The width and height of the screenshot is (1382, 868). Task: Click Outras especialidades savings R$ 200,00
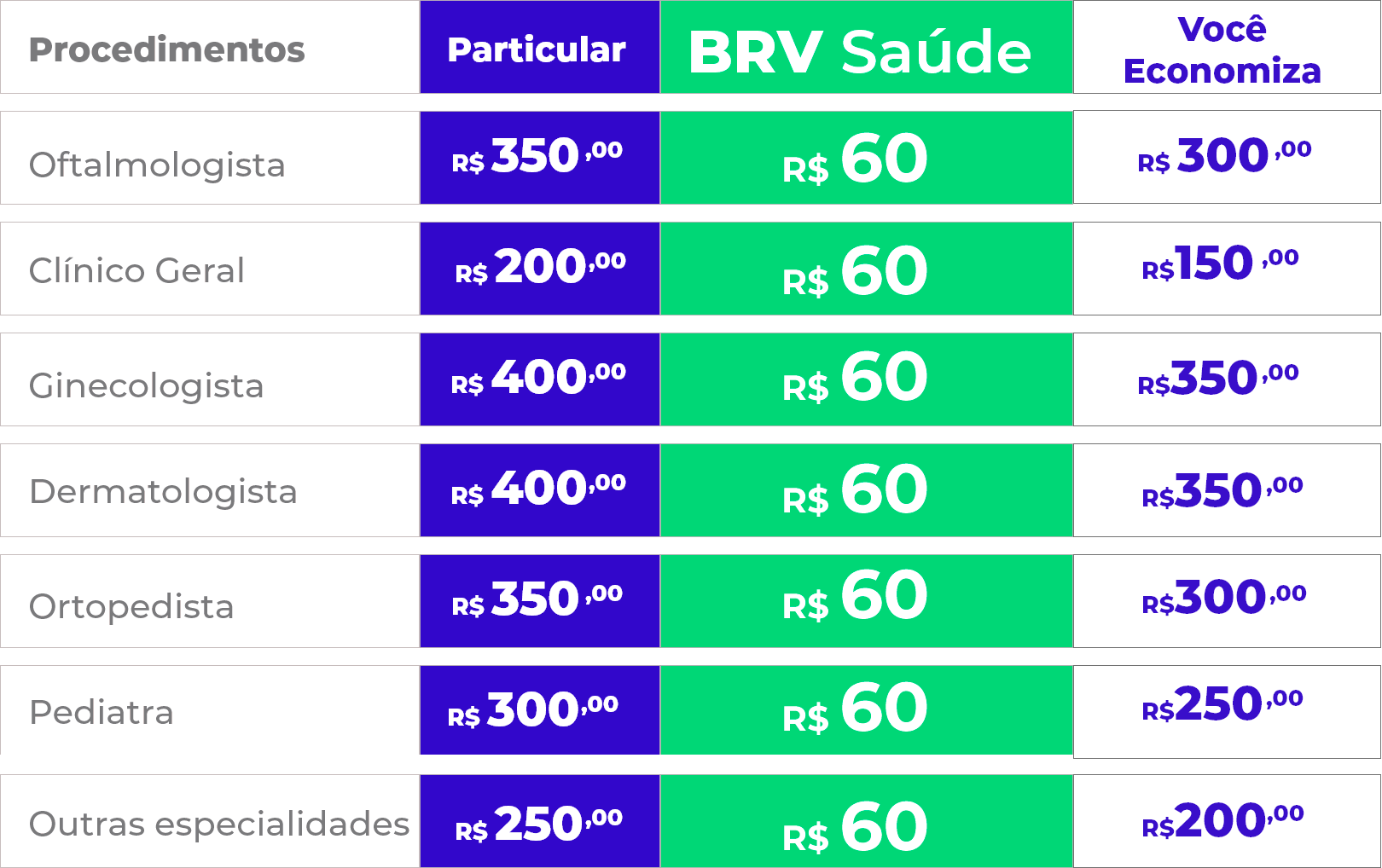[1222, 821]
